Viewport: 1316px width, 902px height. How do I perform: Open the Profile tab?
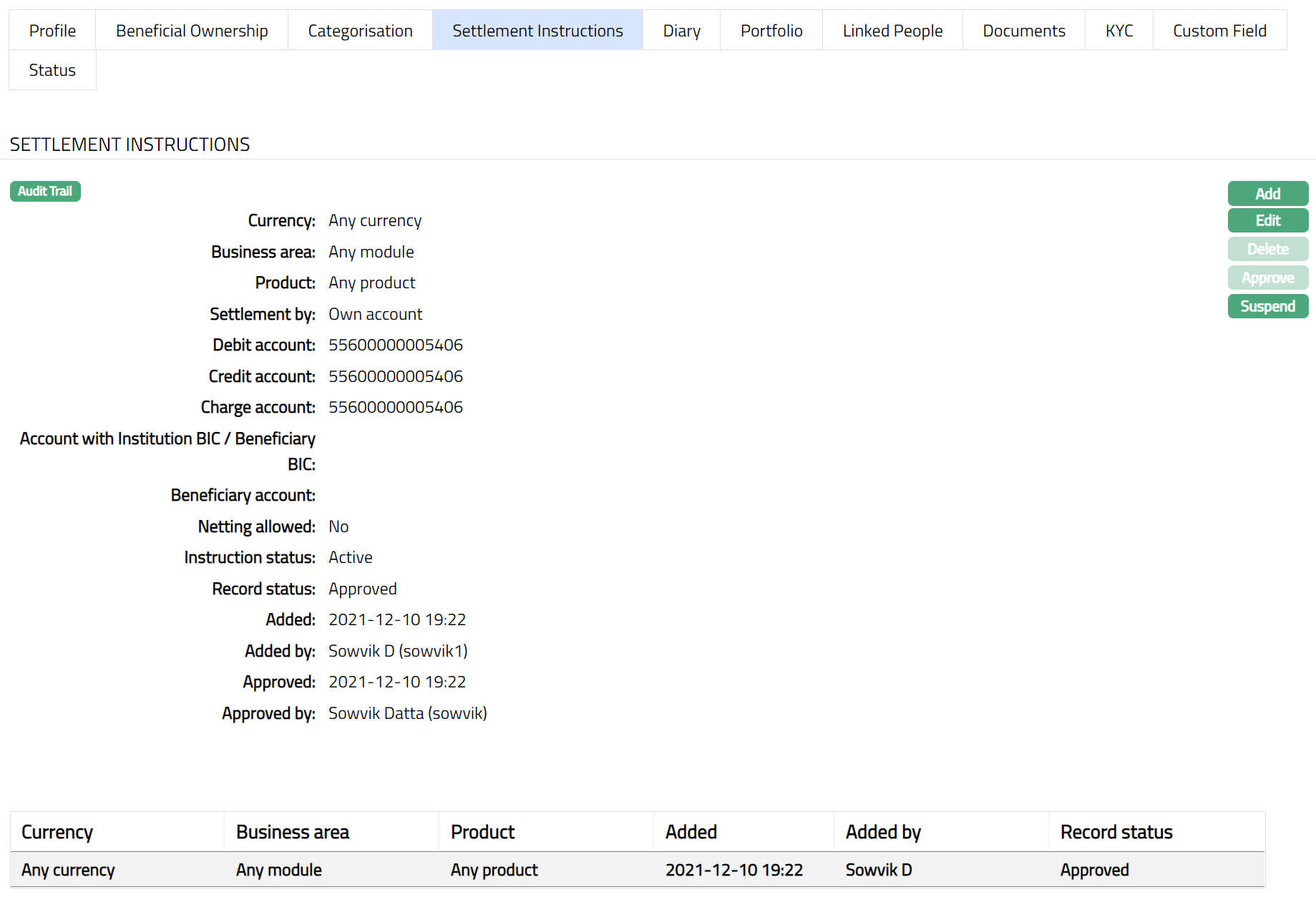click(x=52, y=31)
